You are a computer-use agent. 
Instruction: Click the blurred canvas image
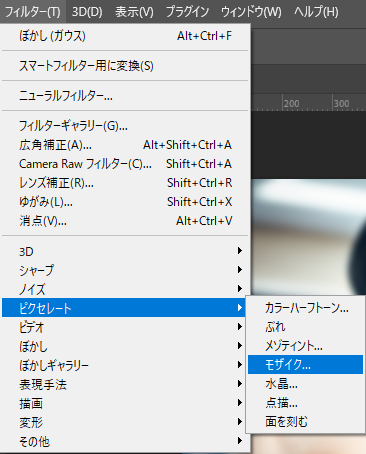pos(308,237)
